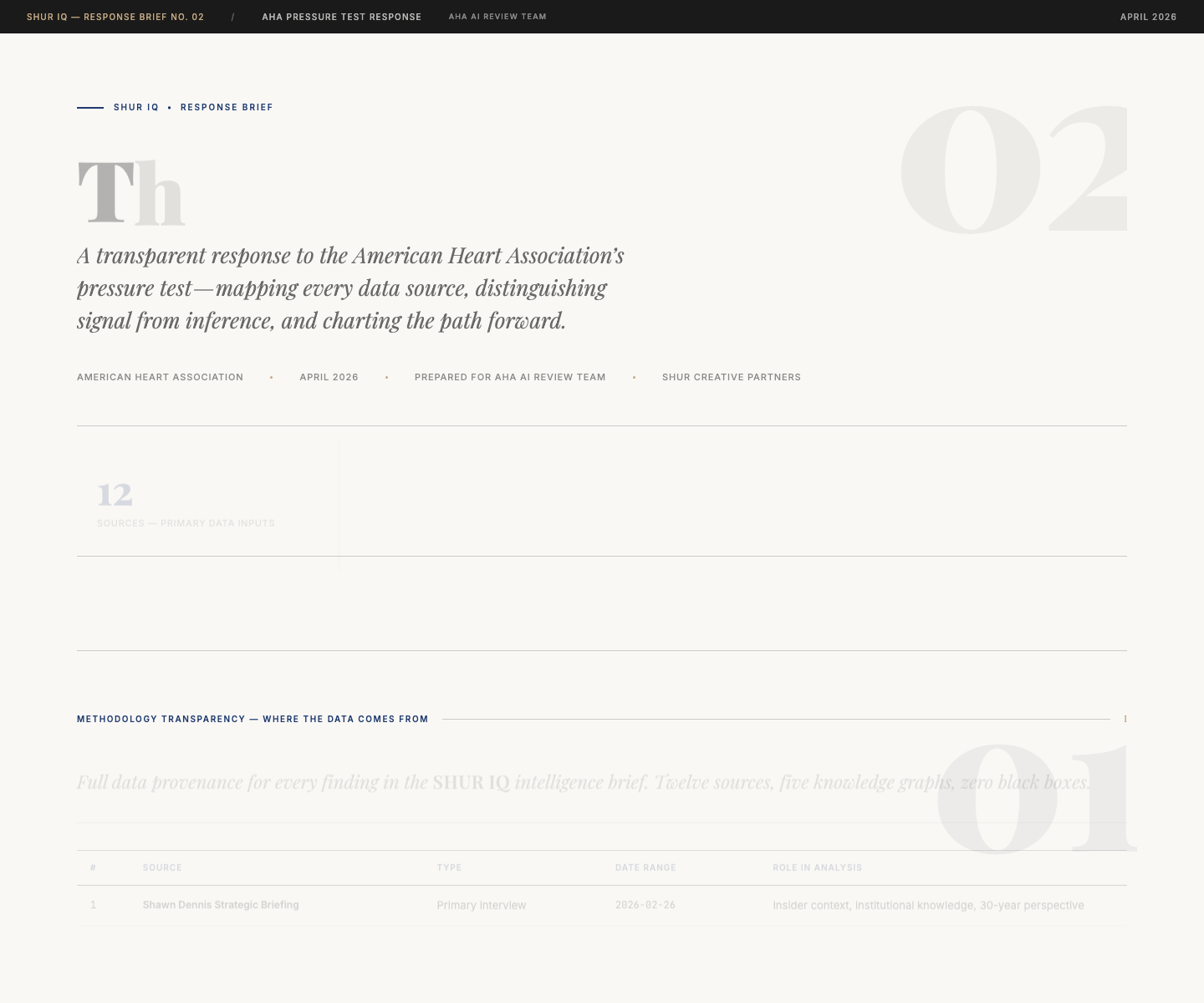Click the large faded 02 numeral
Image resolution: width=1204 pixels, height=1003 pixels.
(1012, 169)
